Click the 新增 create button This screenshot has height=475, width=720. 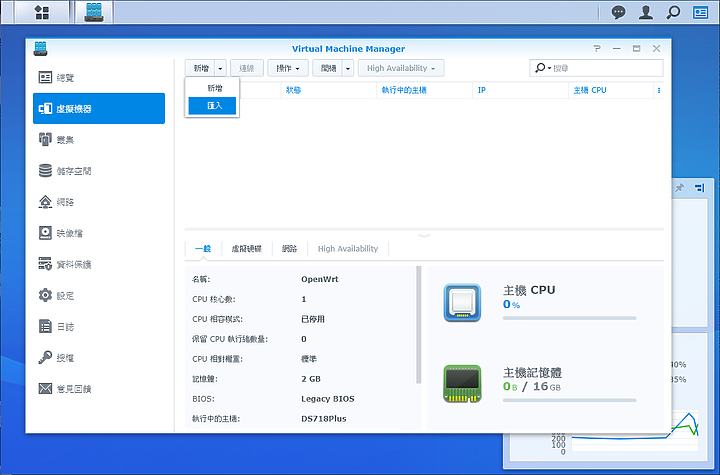[201, 68]
